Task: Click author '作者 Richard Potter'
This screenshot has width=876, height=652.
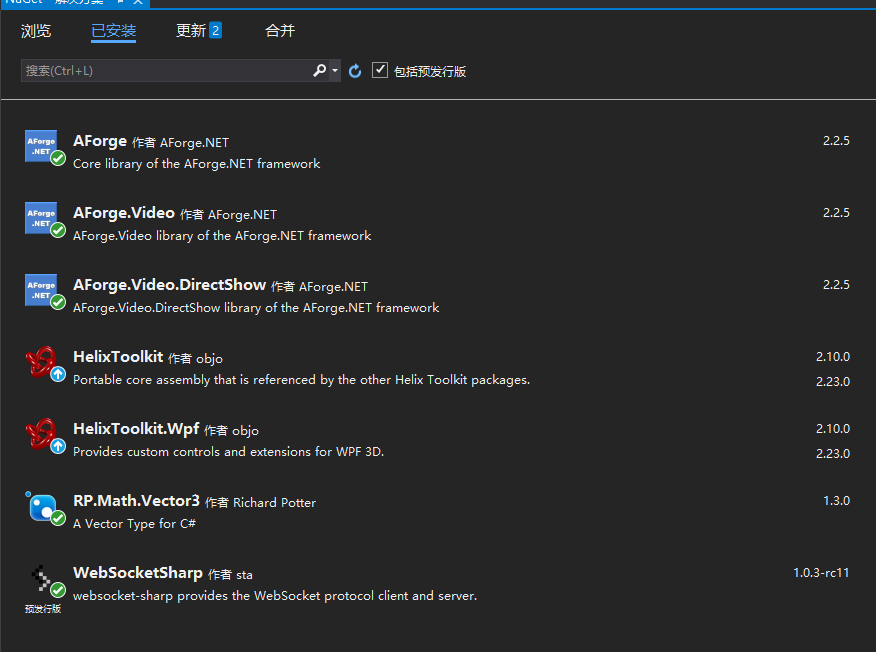Action: tap(260, 503)
